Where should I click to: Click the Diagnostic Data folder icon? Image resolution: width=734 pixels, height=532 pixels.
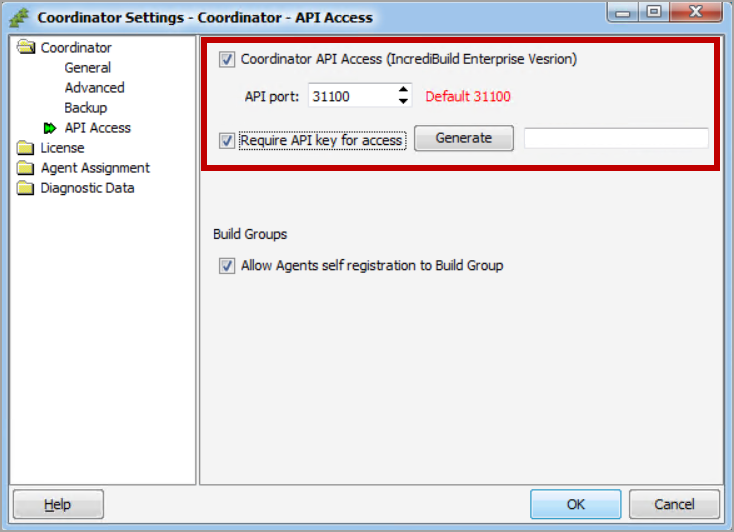25,188
